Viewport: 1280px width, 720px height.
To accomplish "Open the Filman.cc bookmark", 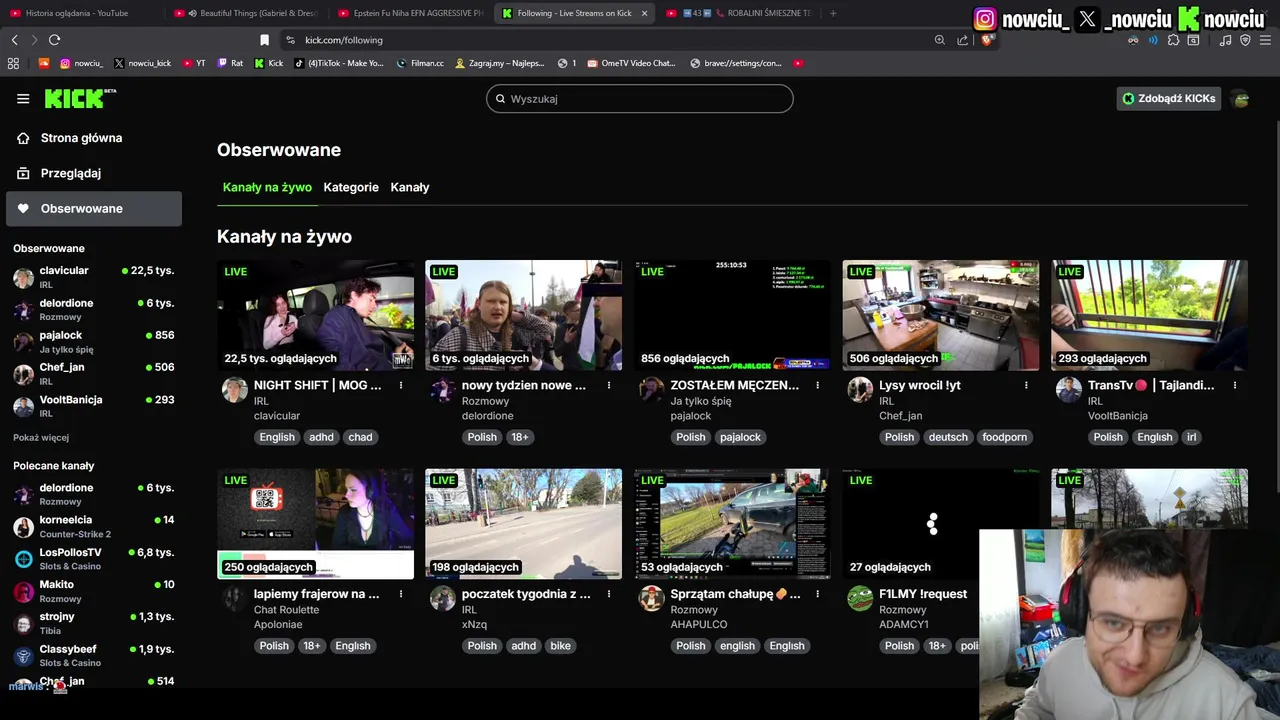I will (420, 63).
